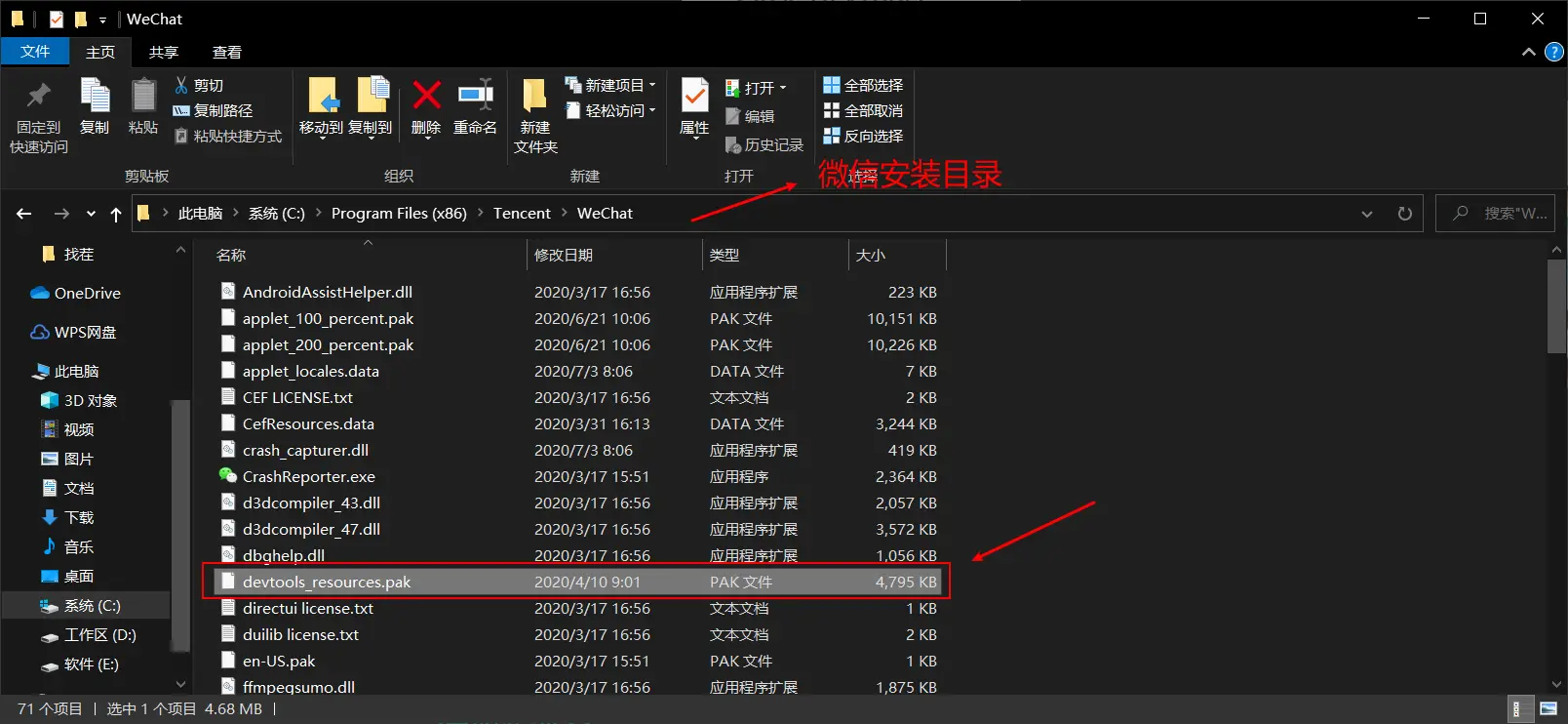The height and width of the screenshot is (724, 1568).
Task: Switch to the Share (共享) tab
Action: point(164,52)
